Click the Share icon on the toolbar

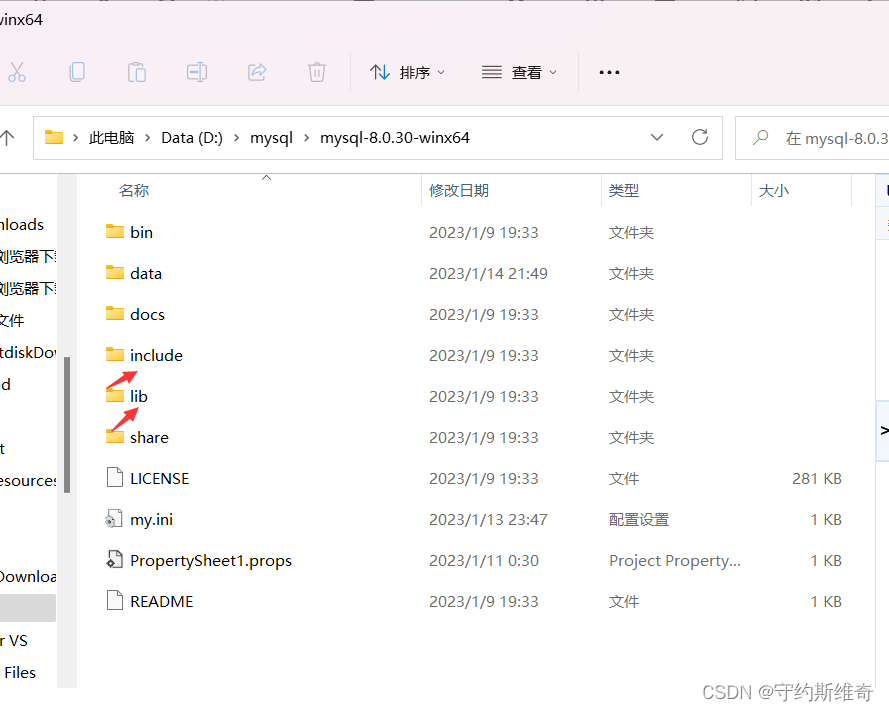[257, 71]
